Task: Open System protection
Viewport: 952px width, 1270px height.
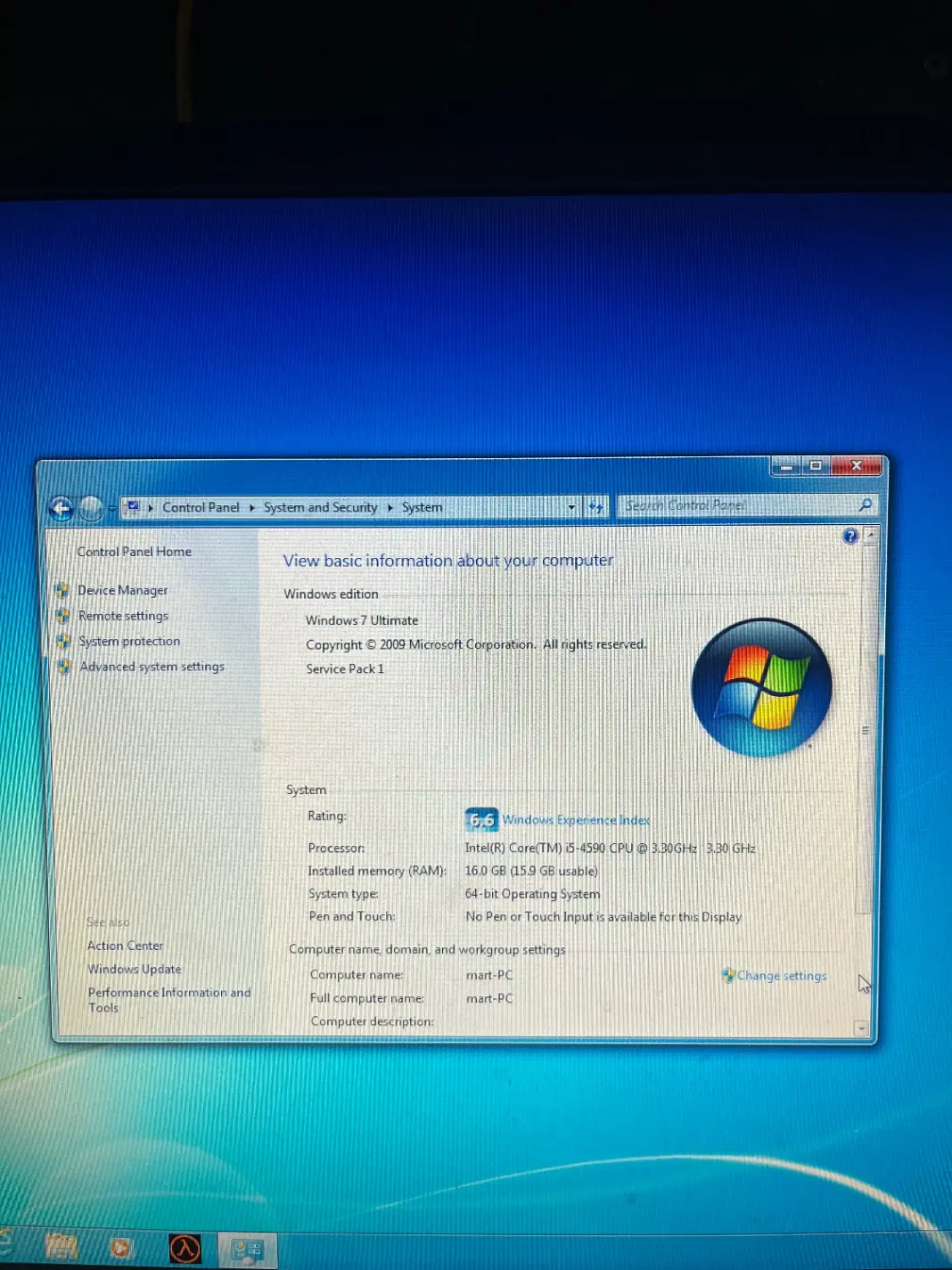Action: [129, 641]
